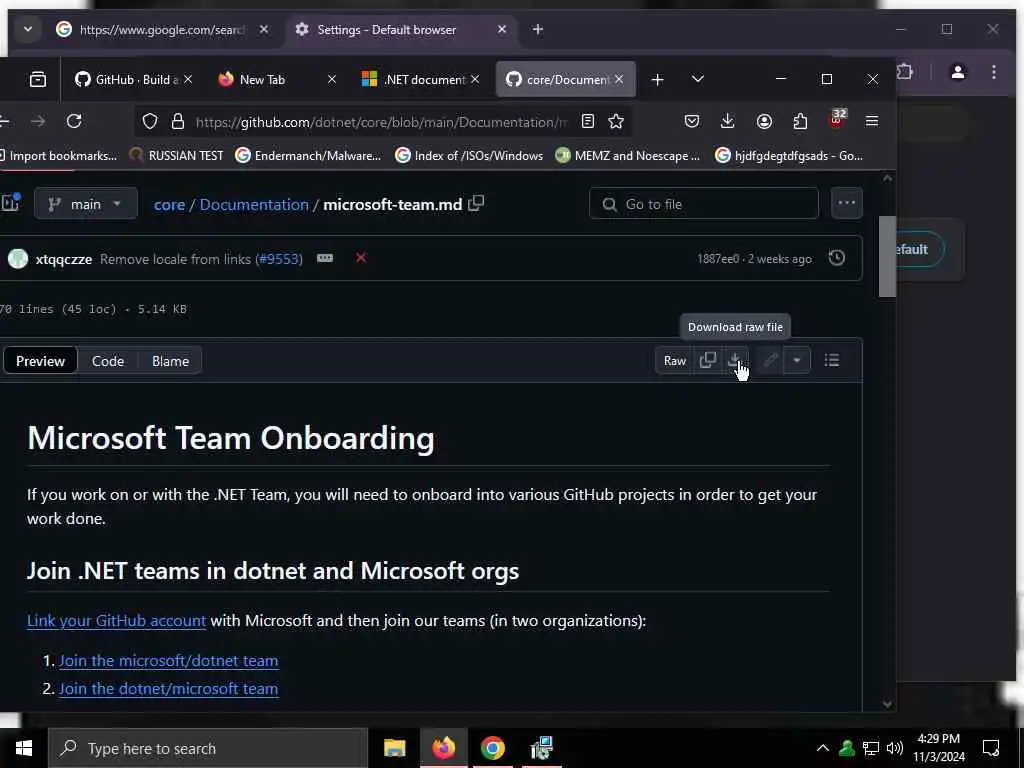Open the Endermanch/Malware bookmark

[x=308, y=155]
